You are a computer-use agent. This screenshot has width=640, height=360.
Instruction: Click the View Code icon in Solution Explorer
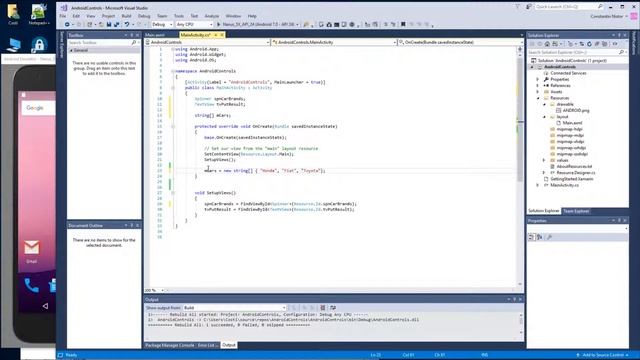(615, 44)
